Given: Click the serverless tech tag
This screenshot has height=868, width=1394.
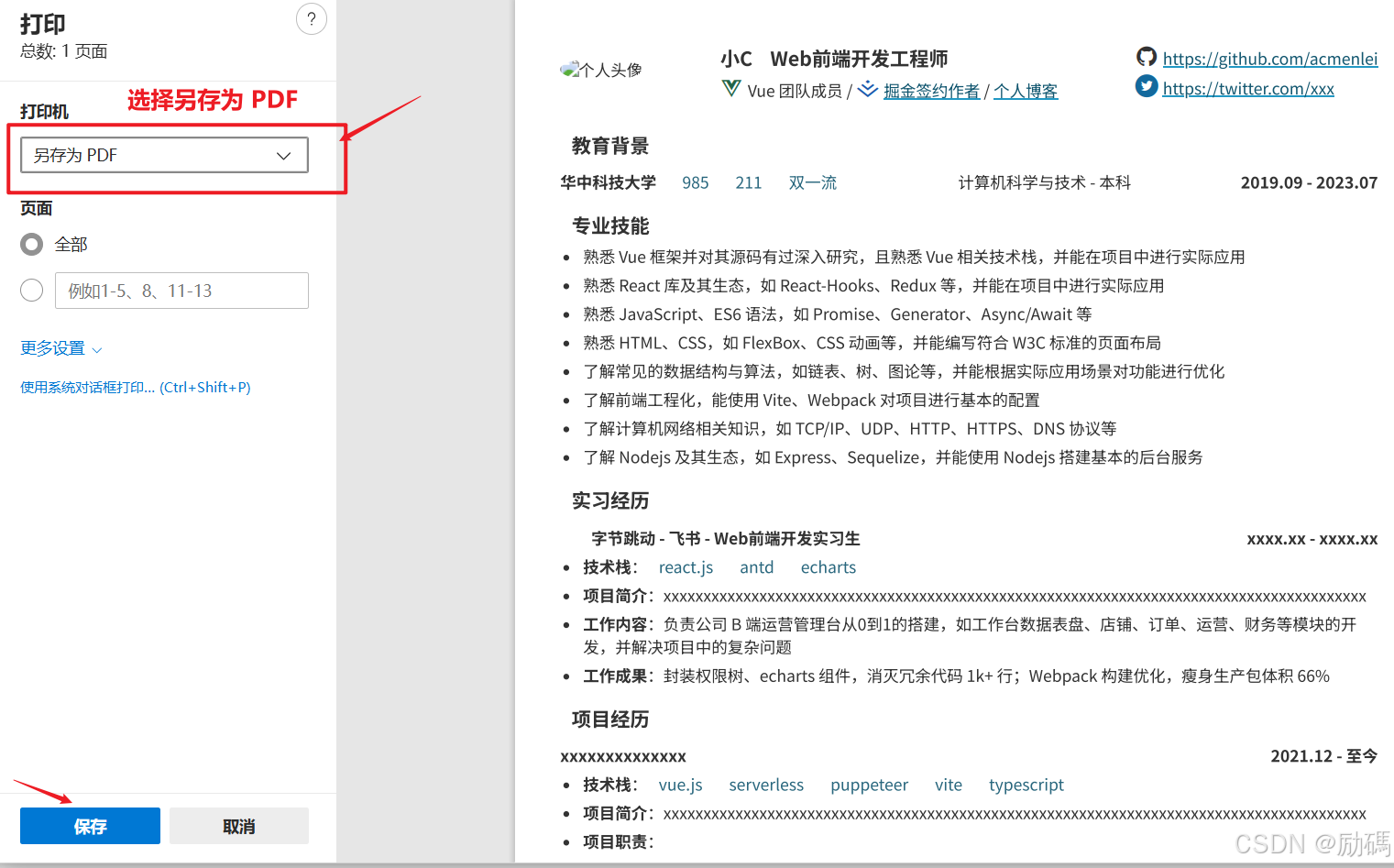Looking at the screenshot, I should pos(766,785).
